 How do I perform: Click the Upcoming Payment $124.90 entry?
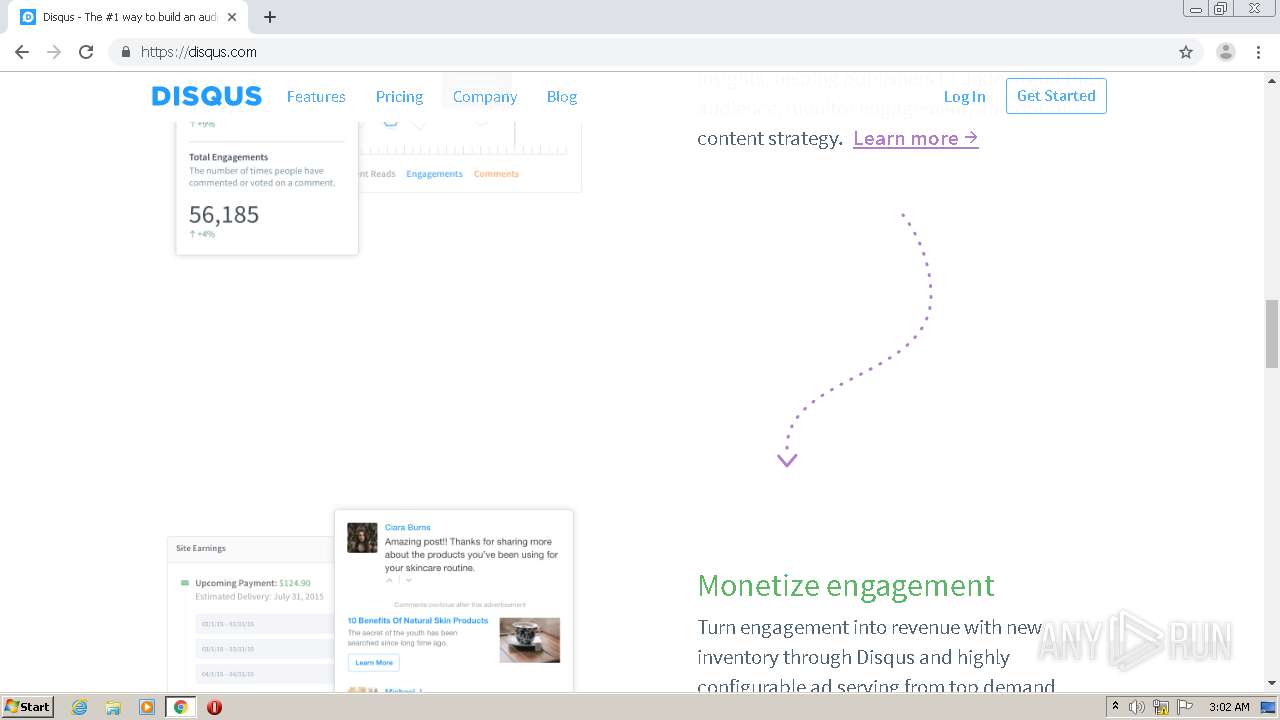(x=252, y=583)
